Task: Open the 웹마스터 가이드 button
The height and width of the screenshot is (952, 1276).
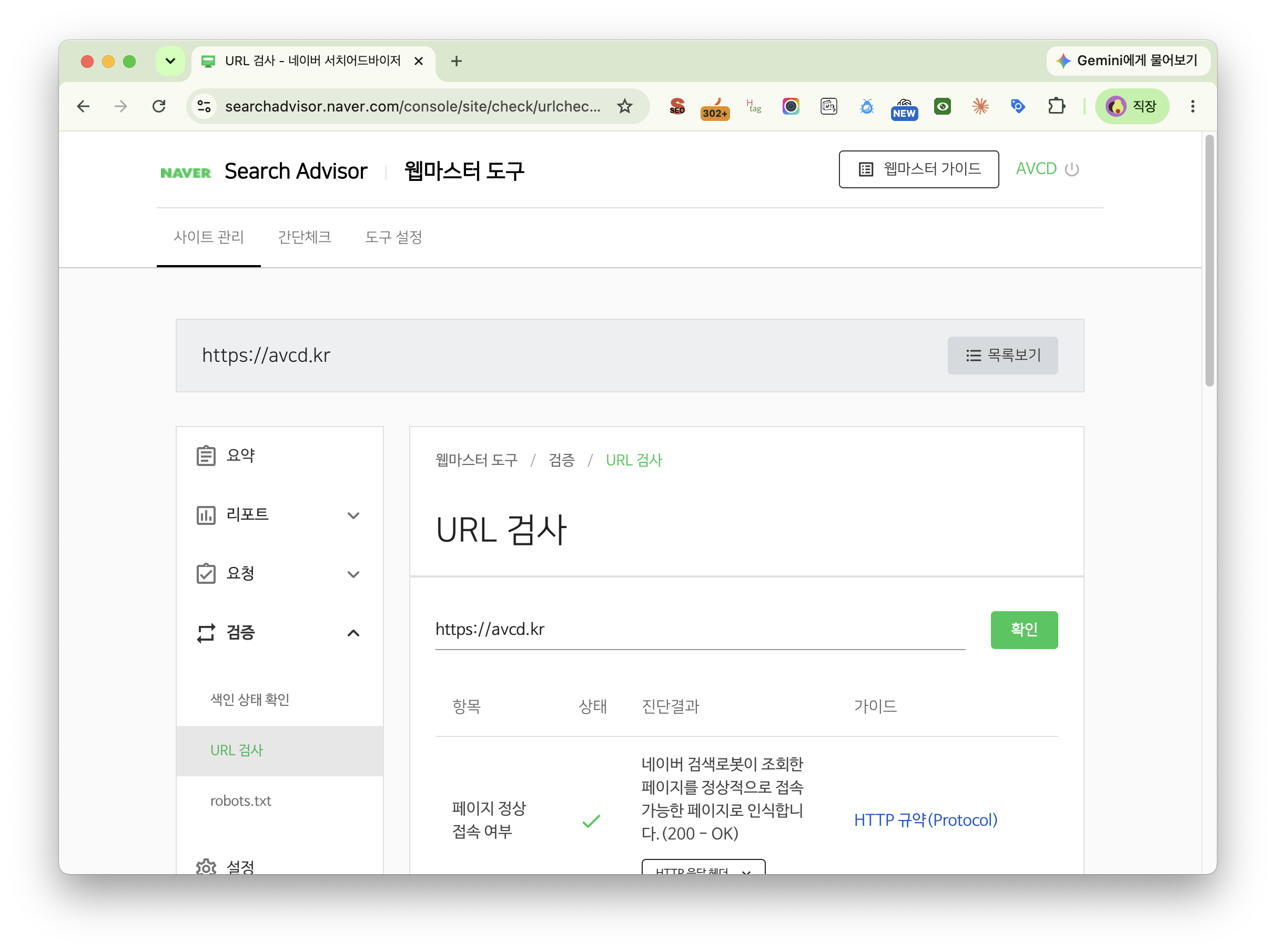Action: [x=919, y=169]
